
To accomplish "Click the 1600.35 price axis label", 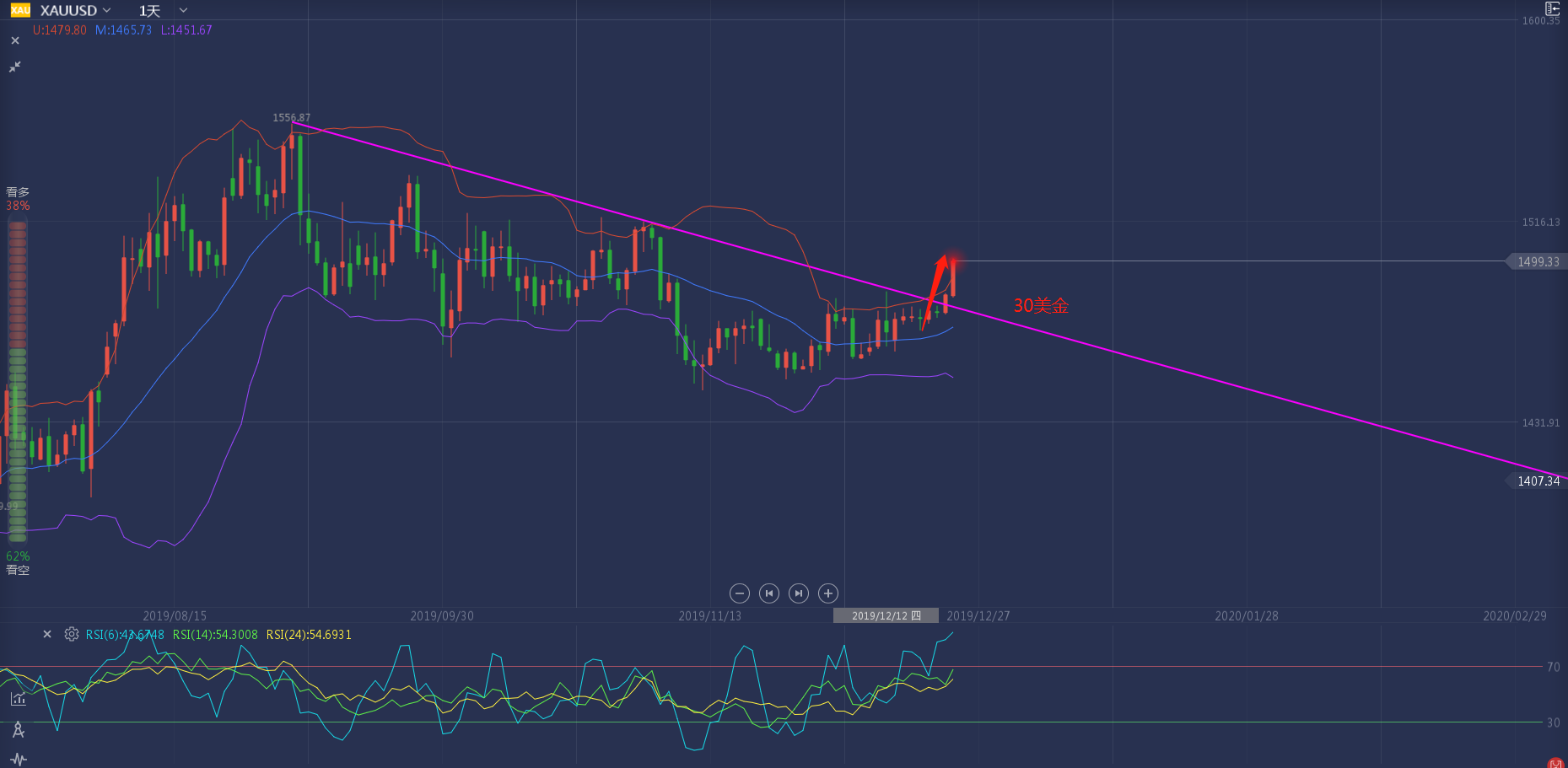I will click(1541, 21).
